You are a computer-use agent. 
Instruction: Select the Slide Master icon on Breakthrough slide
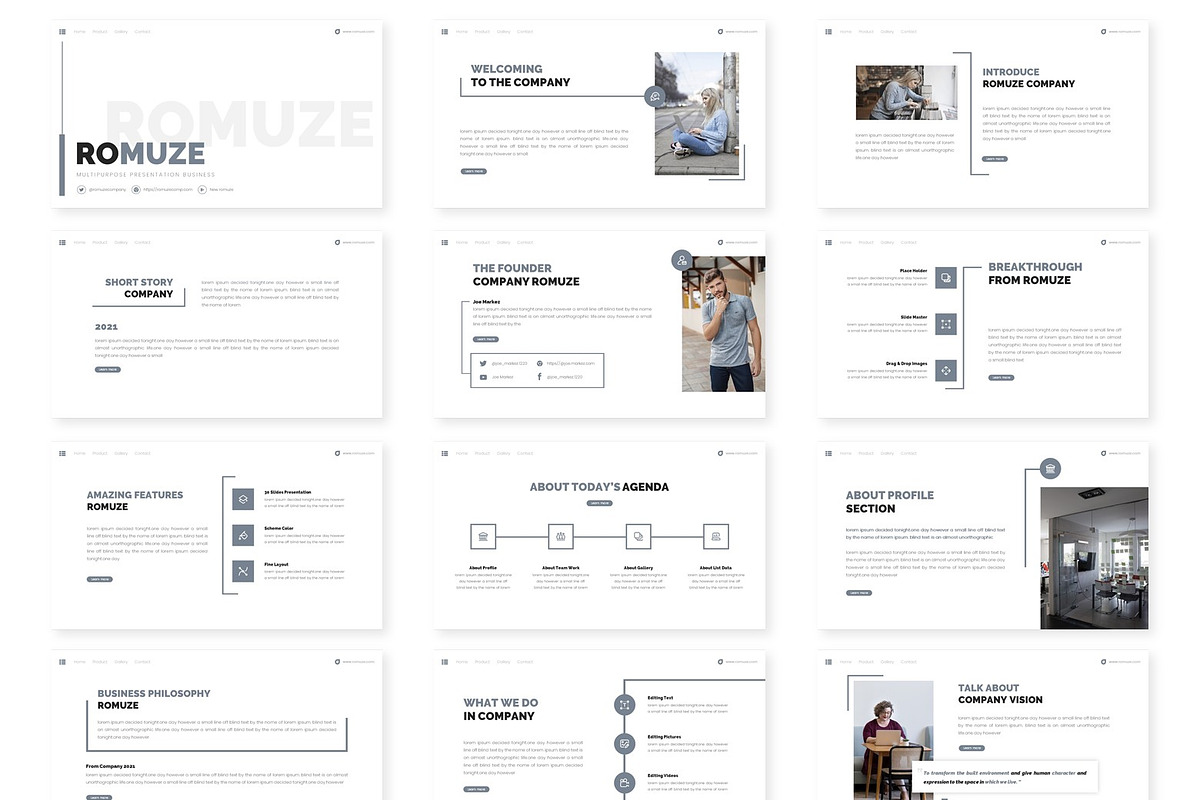946,324
